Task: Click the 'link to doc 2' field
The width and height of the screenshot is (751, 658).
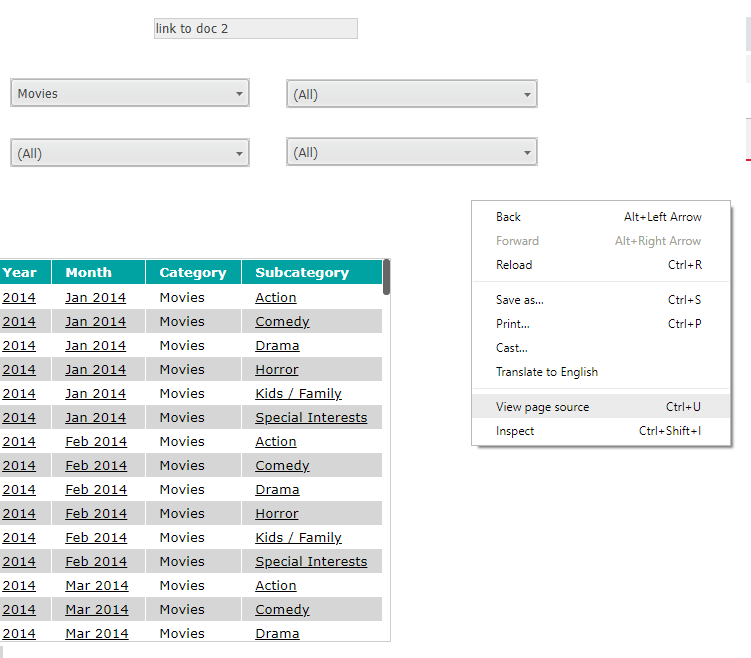Action: (x=255, y=29)
